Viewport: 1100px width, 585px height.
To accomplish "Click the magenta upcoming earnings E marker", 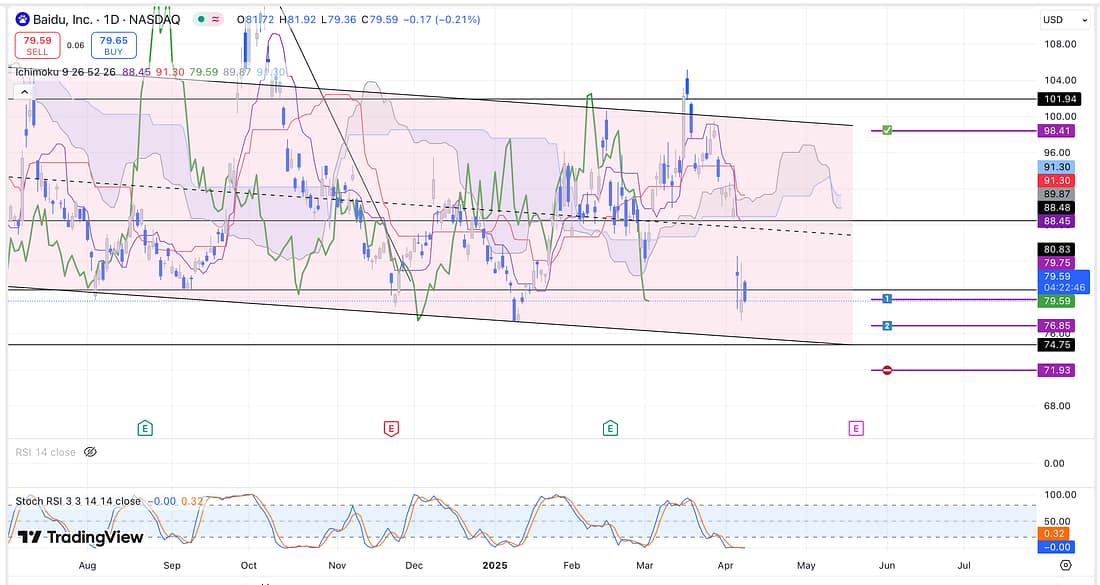I will (856, 428).
